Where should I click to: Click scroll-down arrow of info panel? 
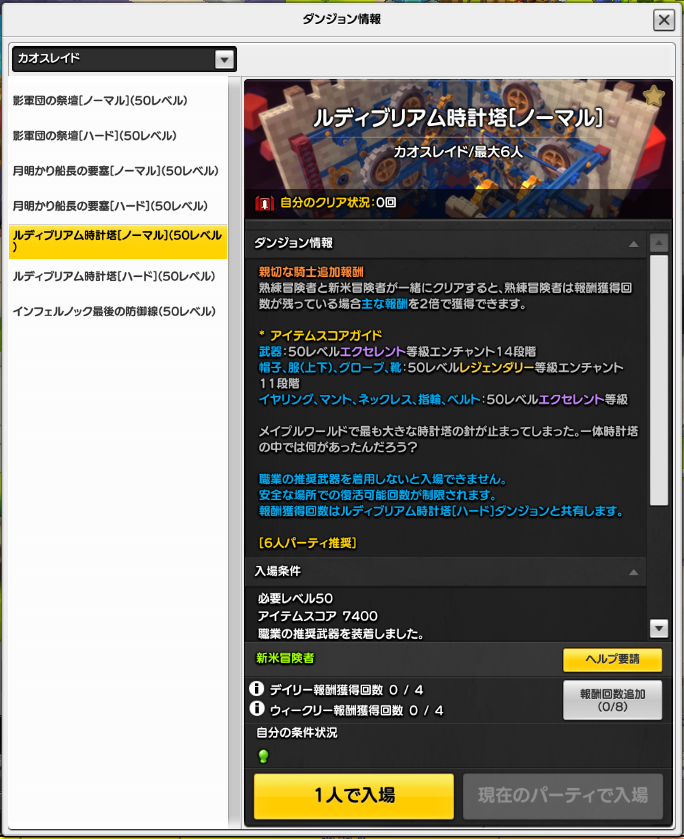[659, 628]
